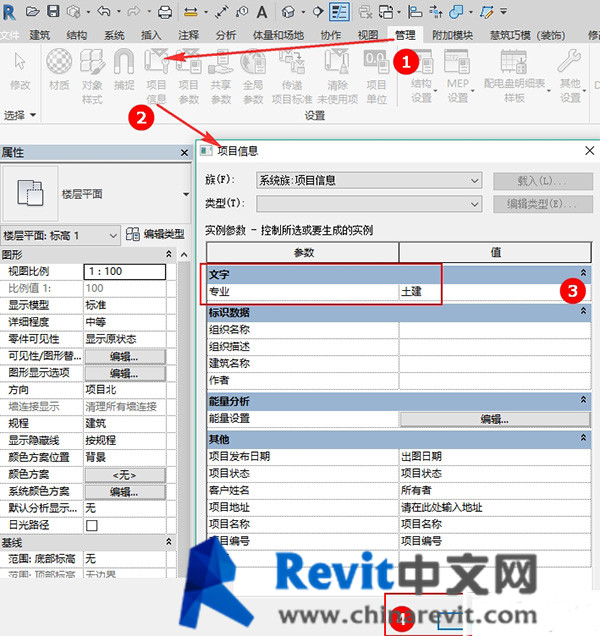
Task: Switch to the Structure (结构) tab
Action: click(x=77, y=35)
